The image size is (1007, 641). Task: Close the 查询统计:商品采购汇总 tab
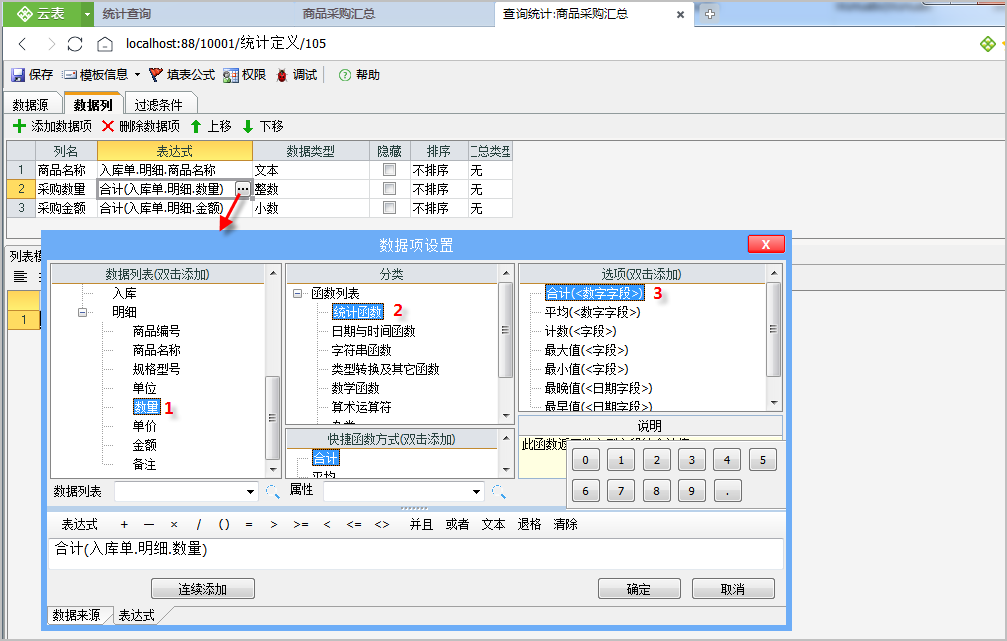pos(680,14)
